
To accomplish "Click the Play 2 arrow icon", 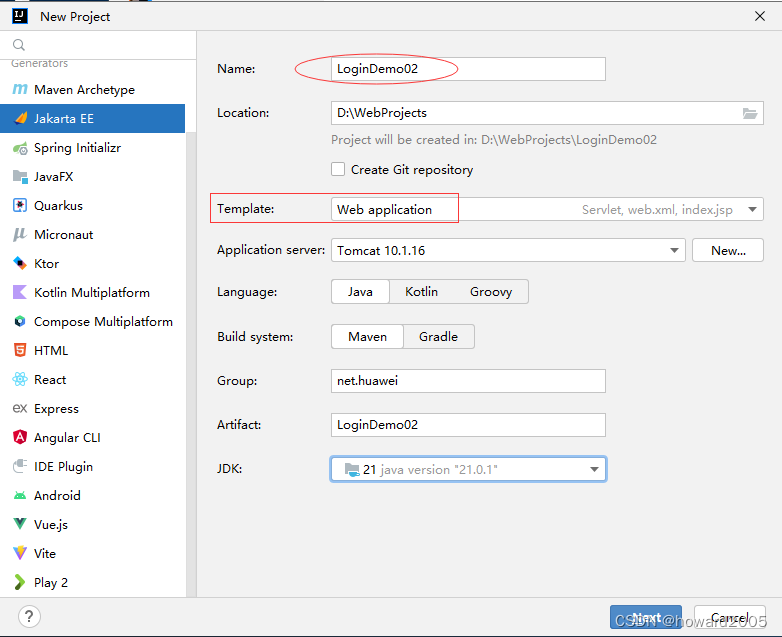I will coord(19,582).
